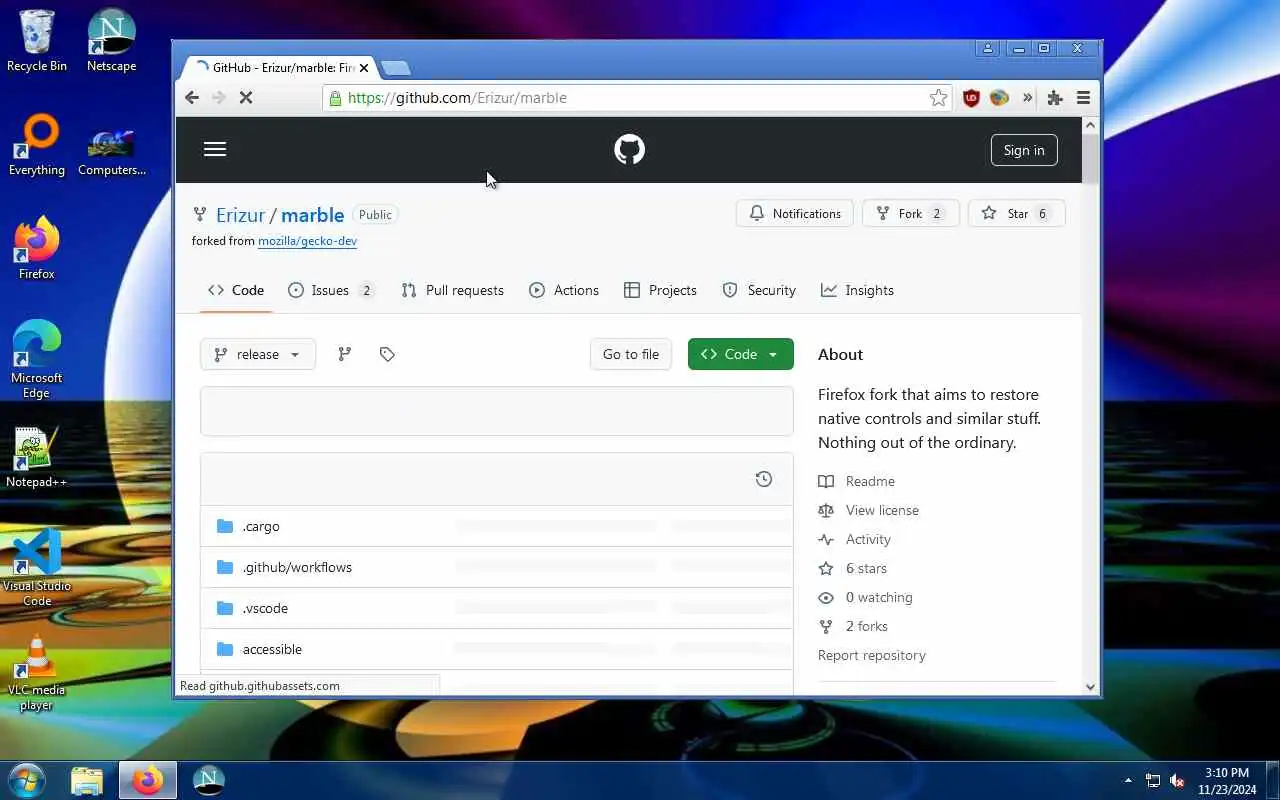Open the .cargo folder
The width and height of the screenshot is (1280, 800).
click(261, 526)
